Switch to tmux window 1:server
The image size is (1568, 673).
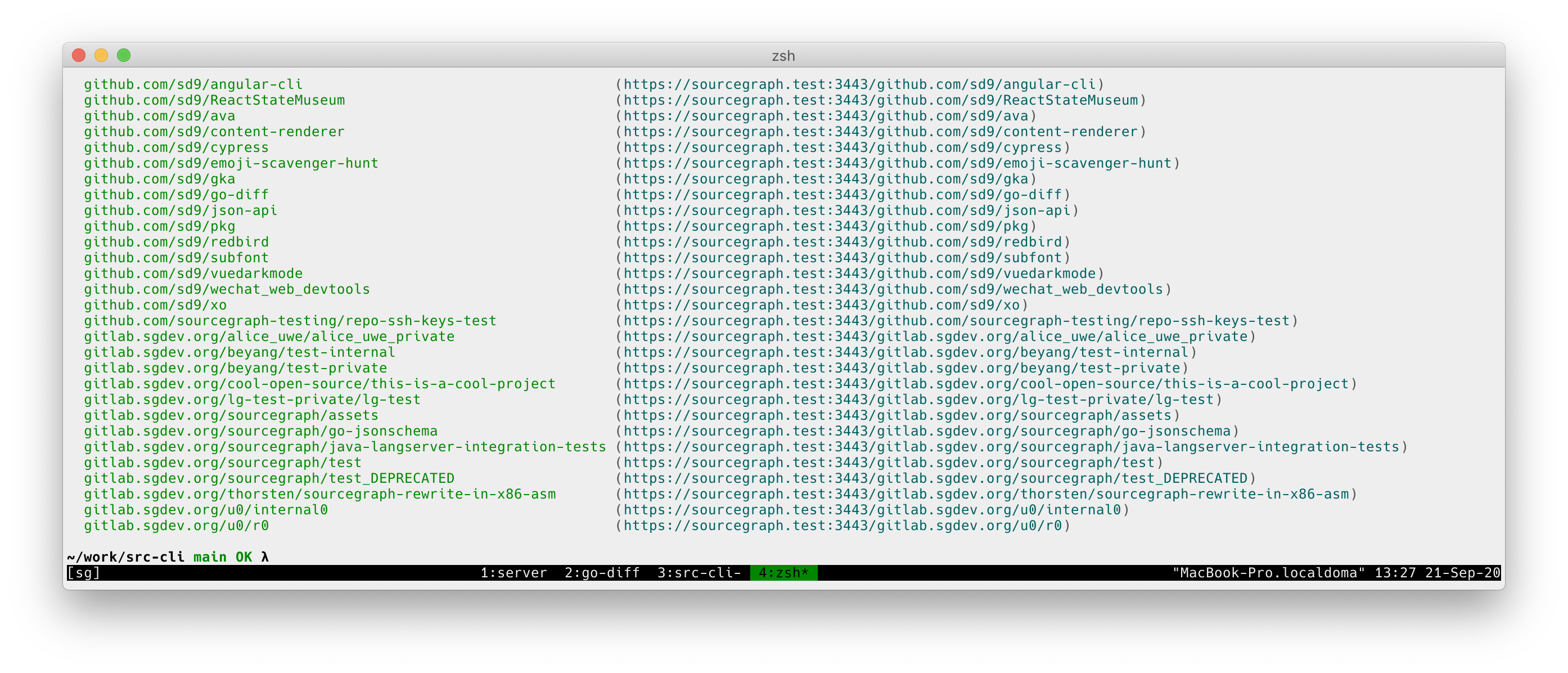tap(513, 572)
